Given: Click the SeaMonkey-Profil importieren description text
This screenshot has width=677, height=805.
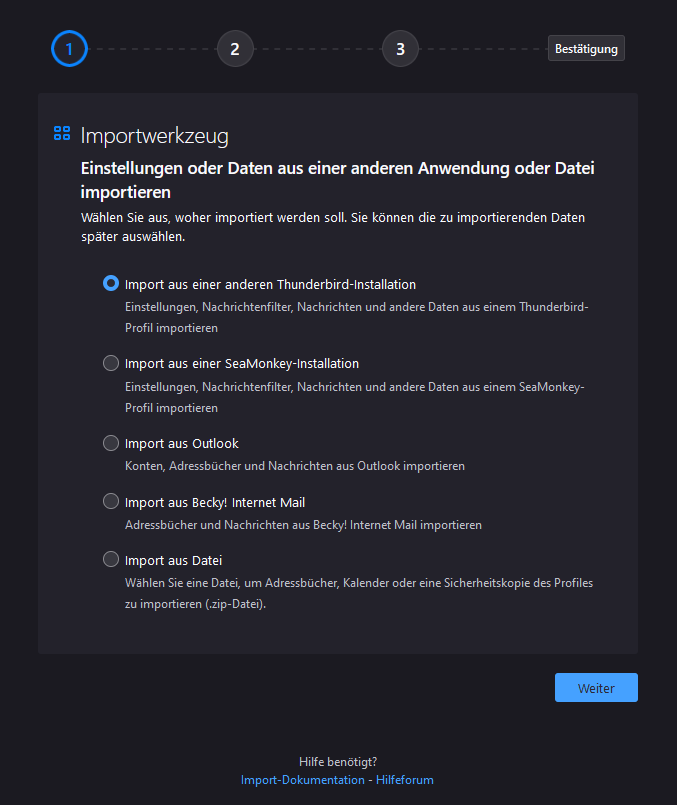Looking at the screenshot, I should coord(355,397).
